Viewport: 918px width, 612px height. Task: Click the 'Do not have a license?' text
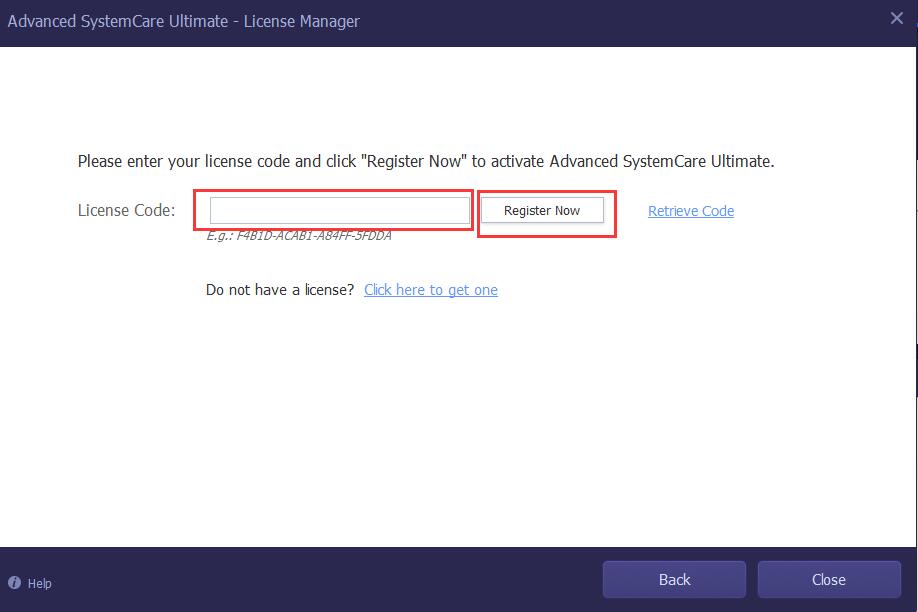pos(280,290)
